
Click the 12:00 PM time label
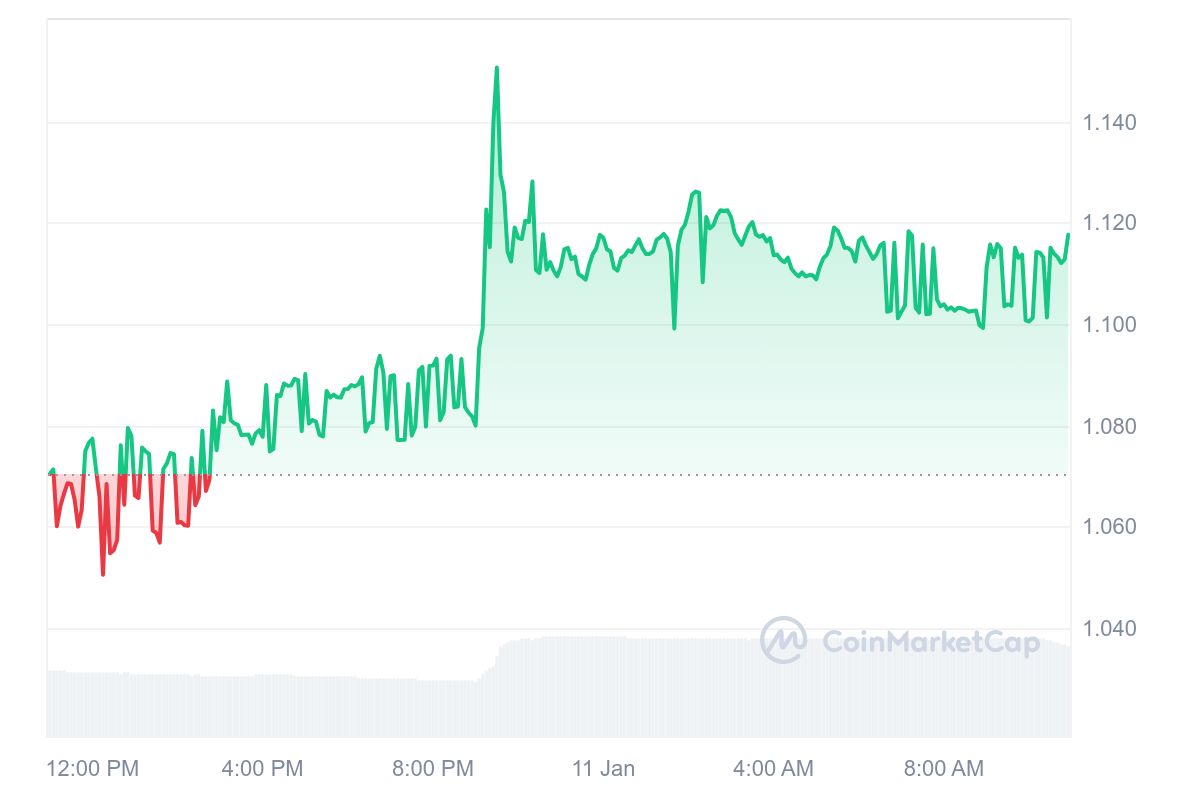point(92,768)
